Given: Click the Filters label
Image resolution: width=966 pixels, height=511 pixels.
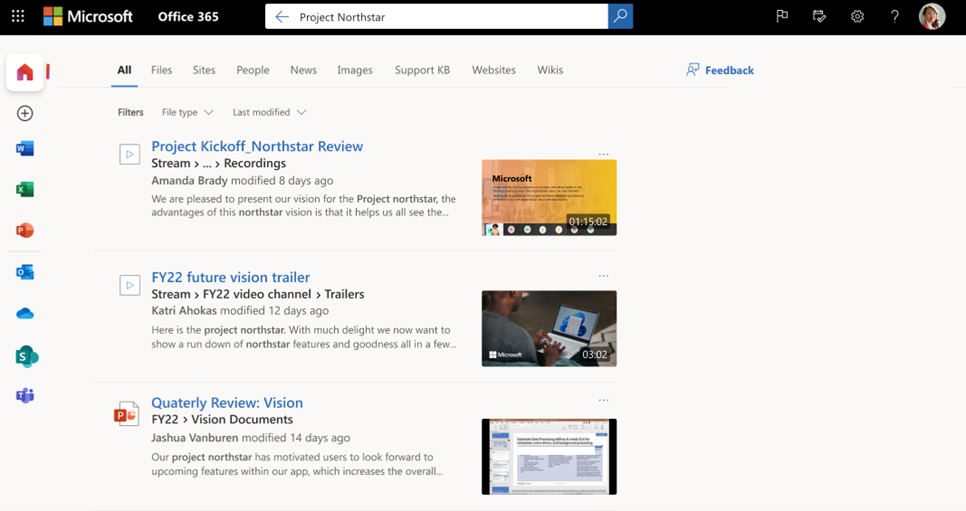Looking at the screenshot, I should click(x=131, y=112).
